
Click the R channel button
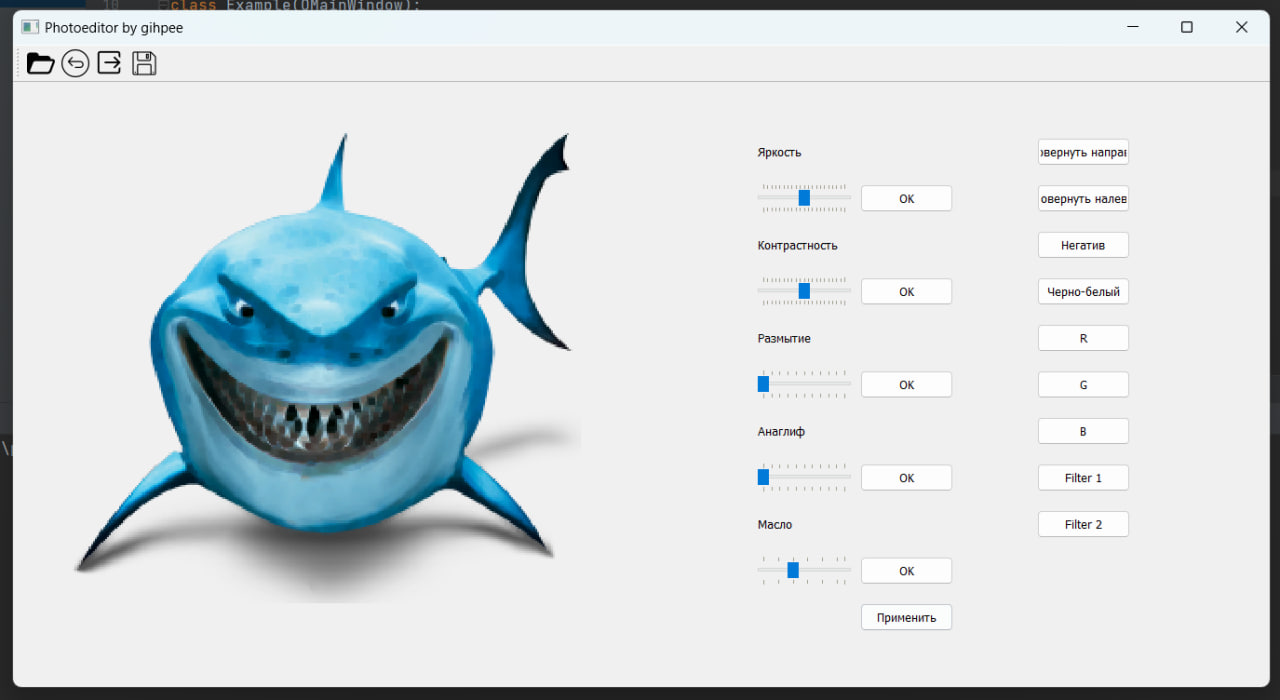(1083, 338)
